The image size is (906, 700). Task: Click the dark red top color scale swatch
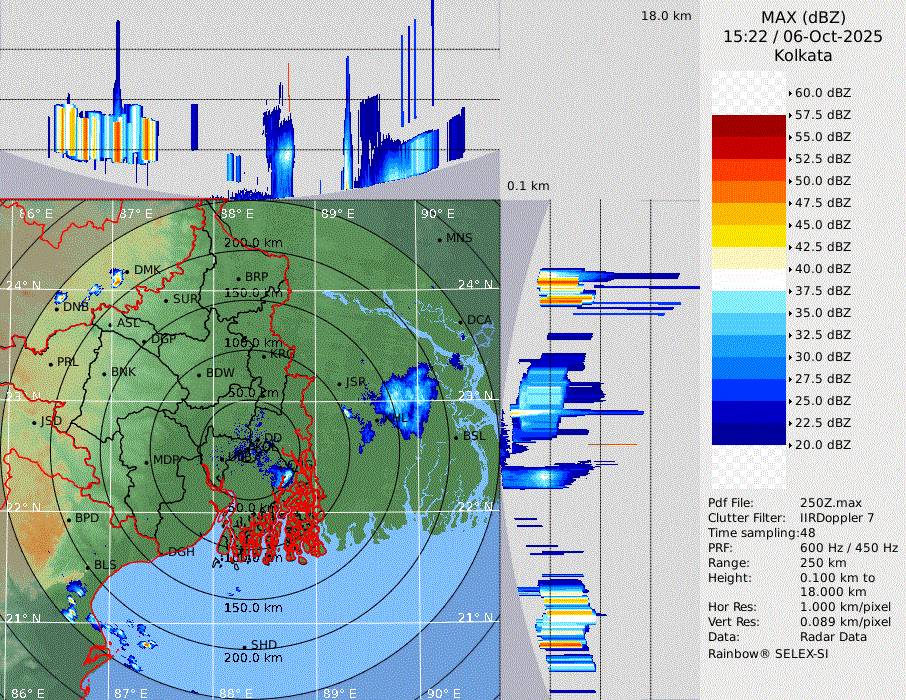pyautogui.click(x=749, y=126)
